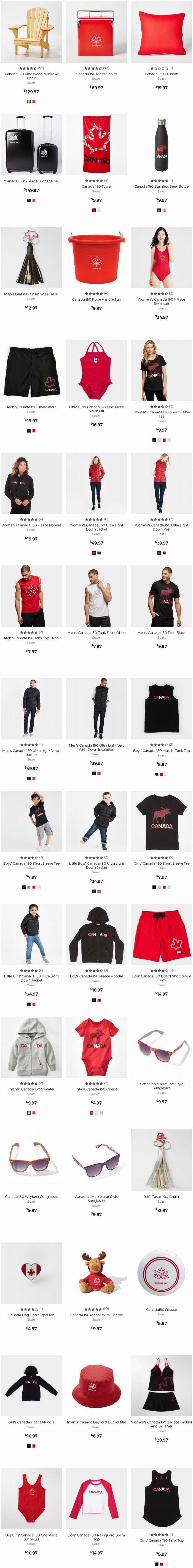193x1568 pixels.
Task: Open the Canada 150 Towel title link
Action: click(x=96, y=186)
